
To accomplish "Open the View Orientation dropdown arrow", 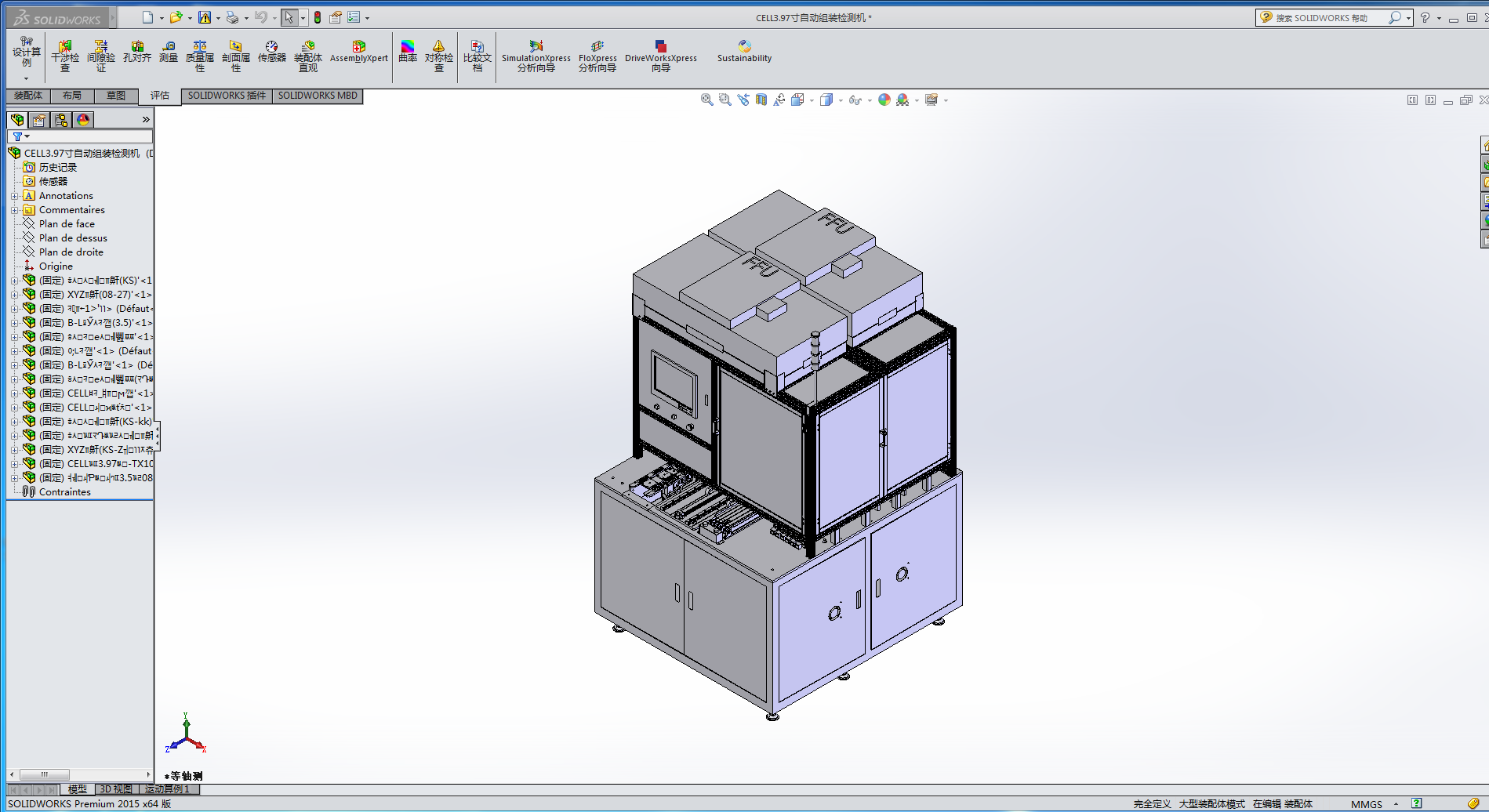I will 811,100.
